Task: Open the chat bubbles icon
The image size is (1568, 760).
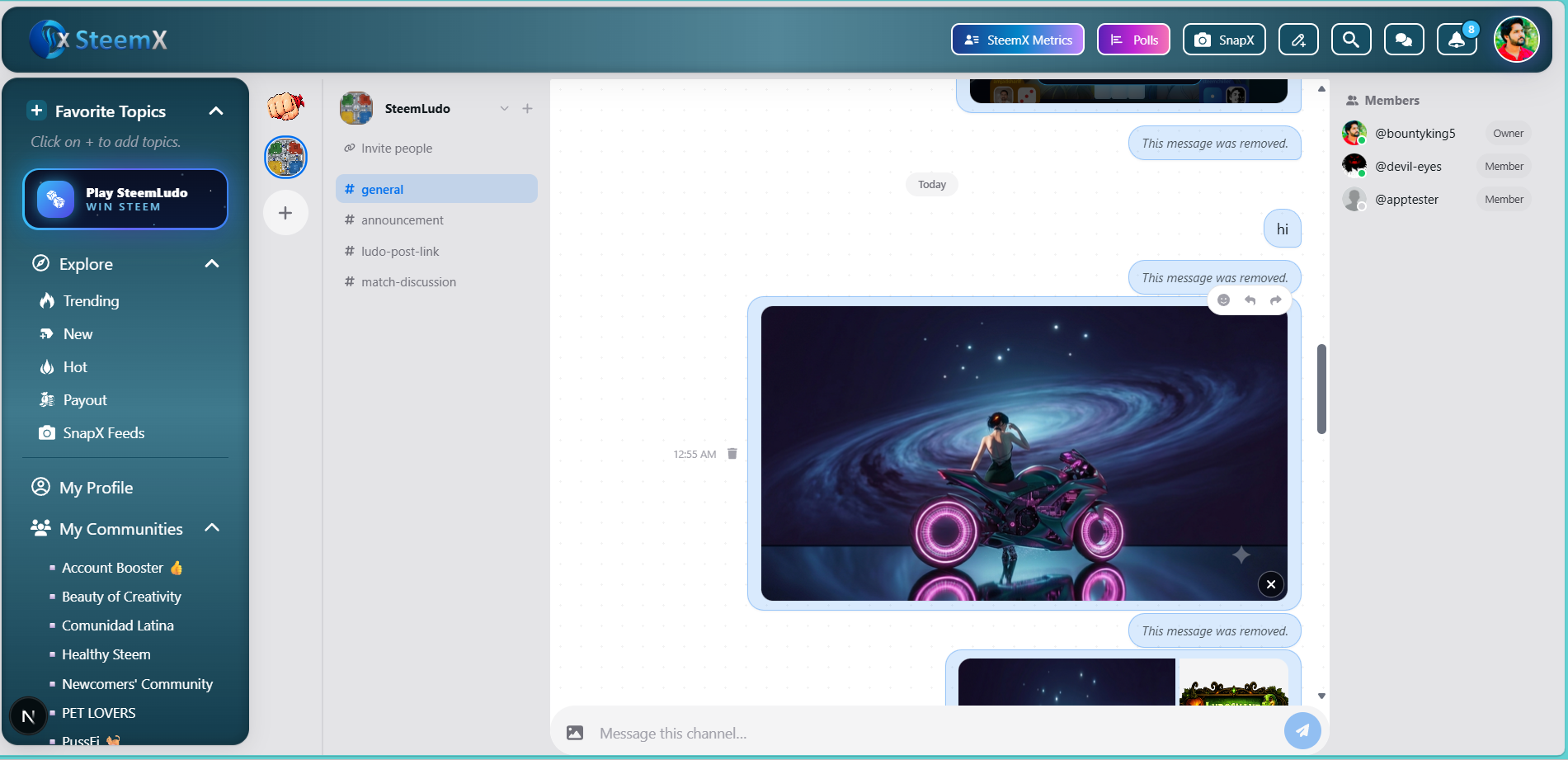Action: (1404, 40)
